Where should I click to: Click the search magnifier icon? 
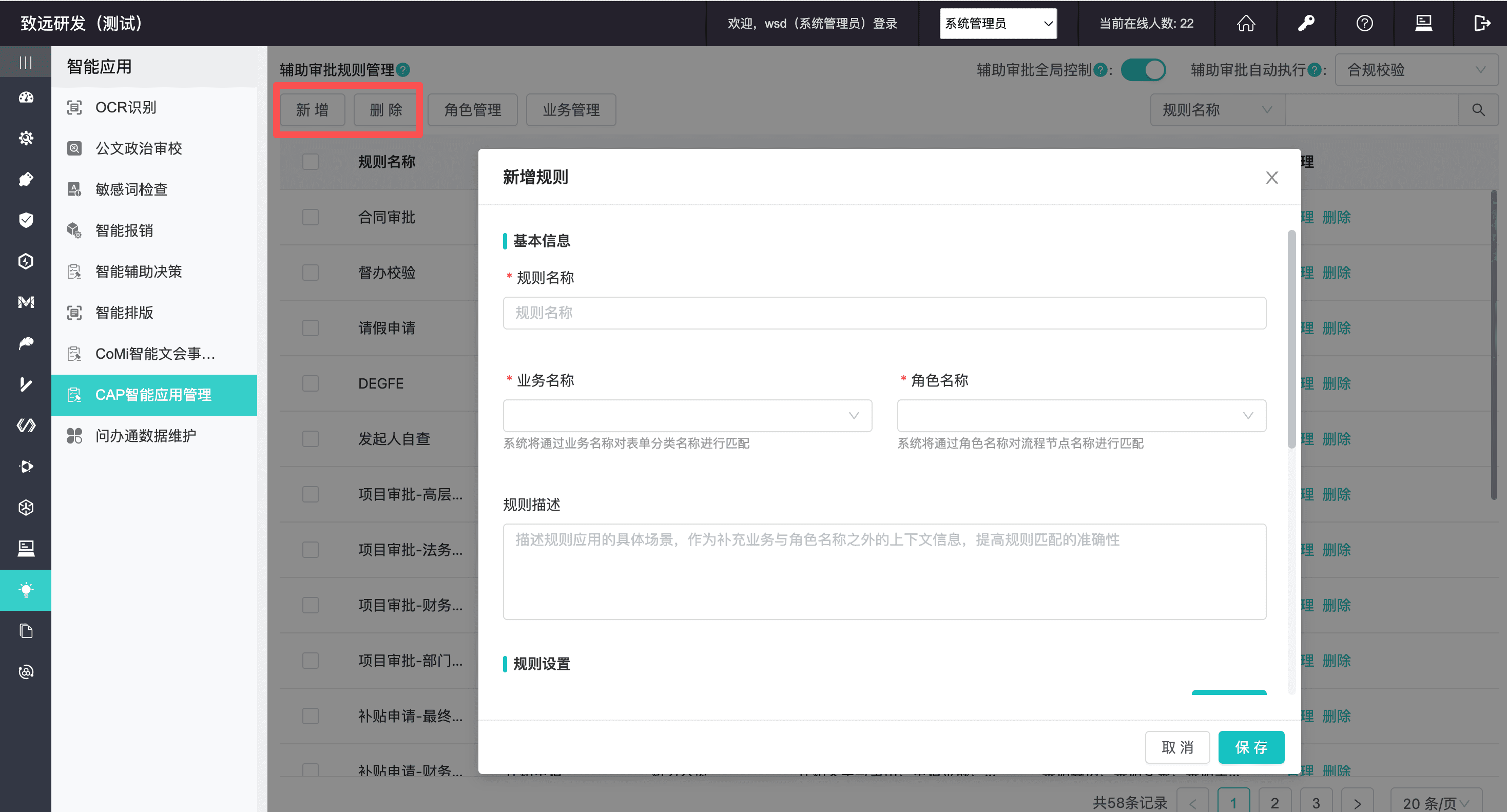1478,110
